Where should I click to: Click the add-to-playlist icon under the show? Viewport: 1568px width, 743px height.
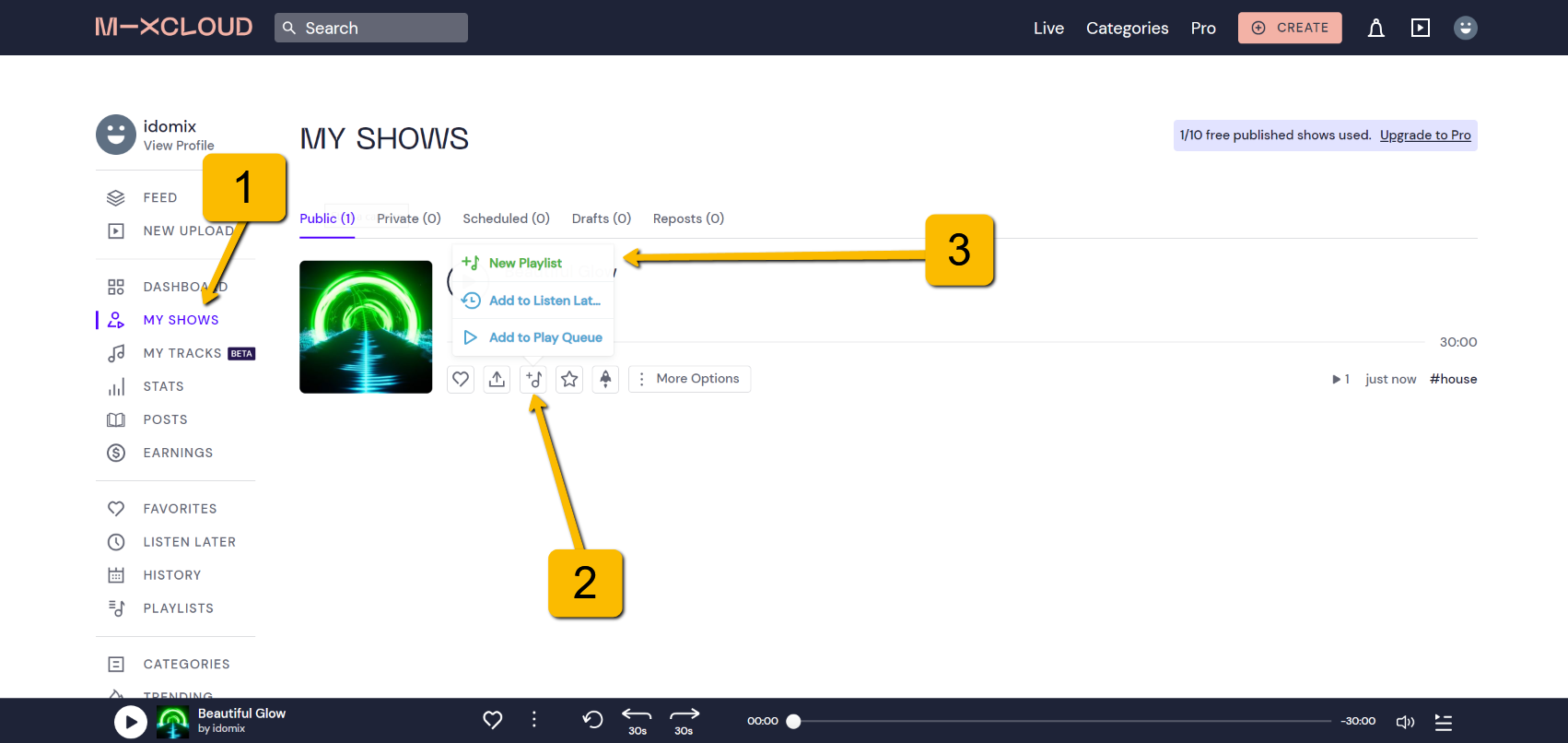tap(533, 379)
